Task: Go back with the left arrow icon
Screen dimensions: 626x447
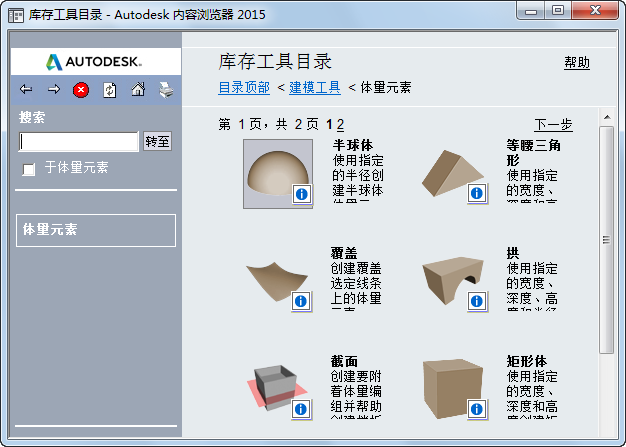Action: (26, 89)
